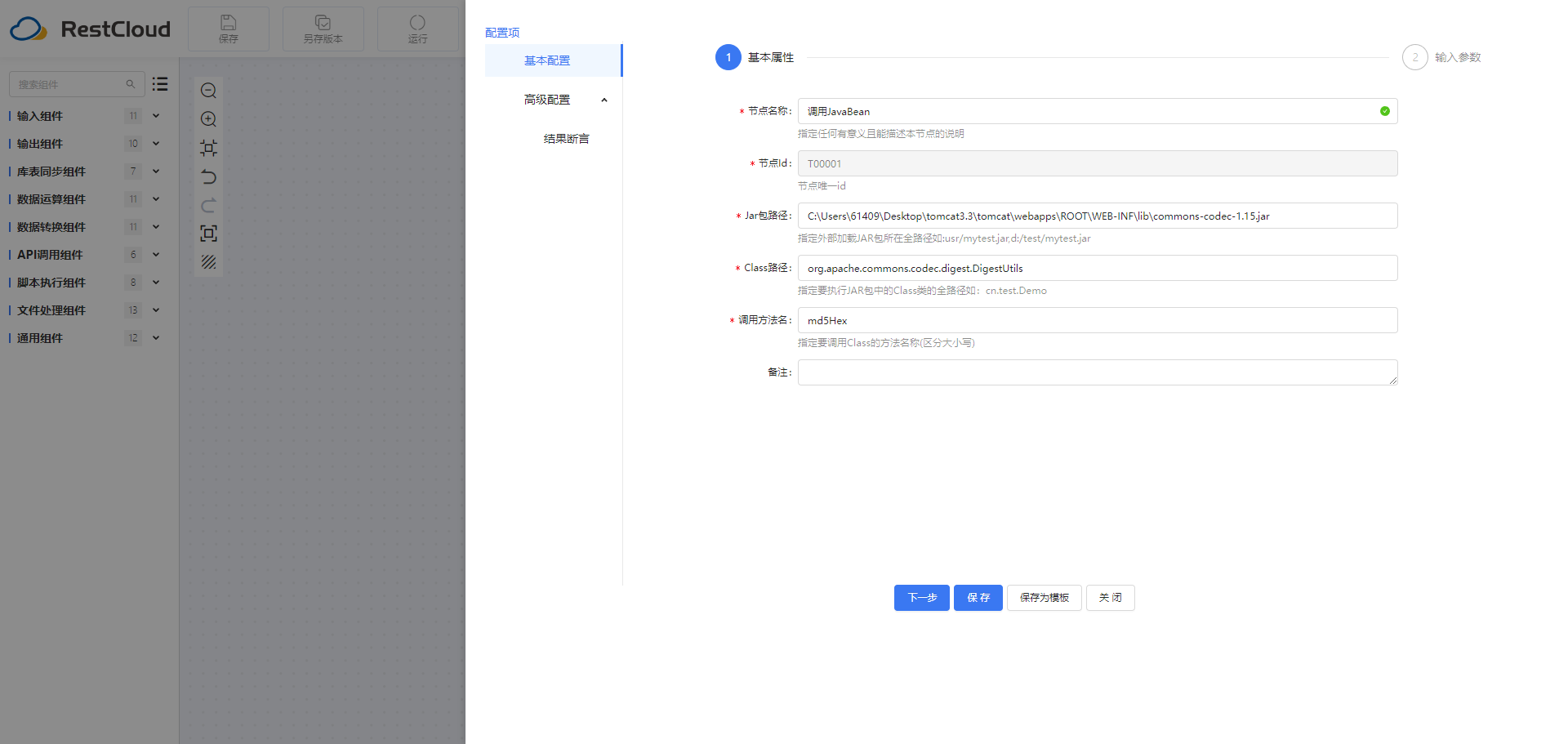Image resolution: width=1568 pixels, height=744 pixels.
Task: Click the blue 保存 button in dialog
Action: tap(978, 598)
